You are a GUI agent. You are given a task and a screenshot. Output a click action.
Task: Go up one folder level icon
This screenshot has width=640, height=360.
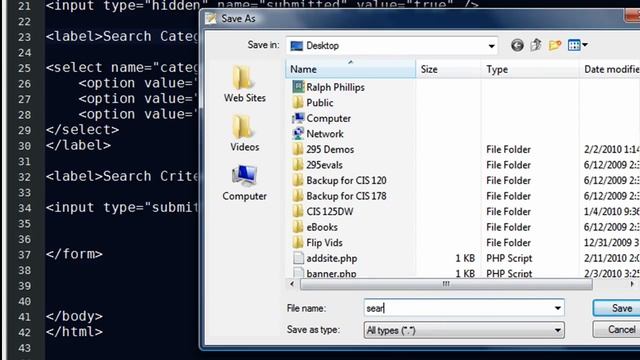pos(536,45)
